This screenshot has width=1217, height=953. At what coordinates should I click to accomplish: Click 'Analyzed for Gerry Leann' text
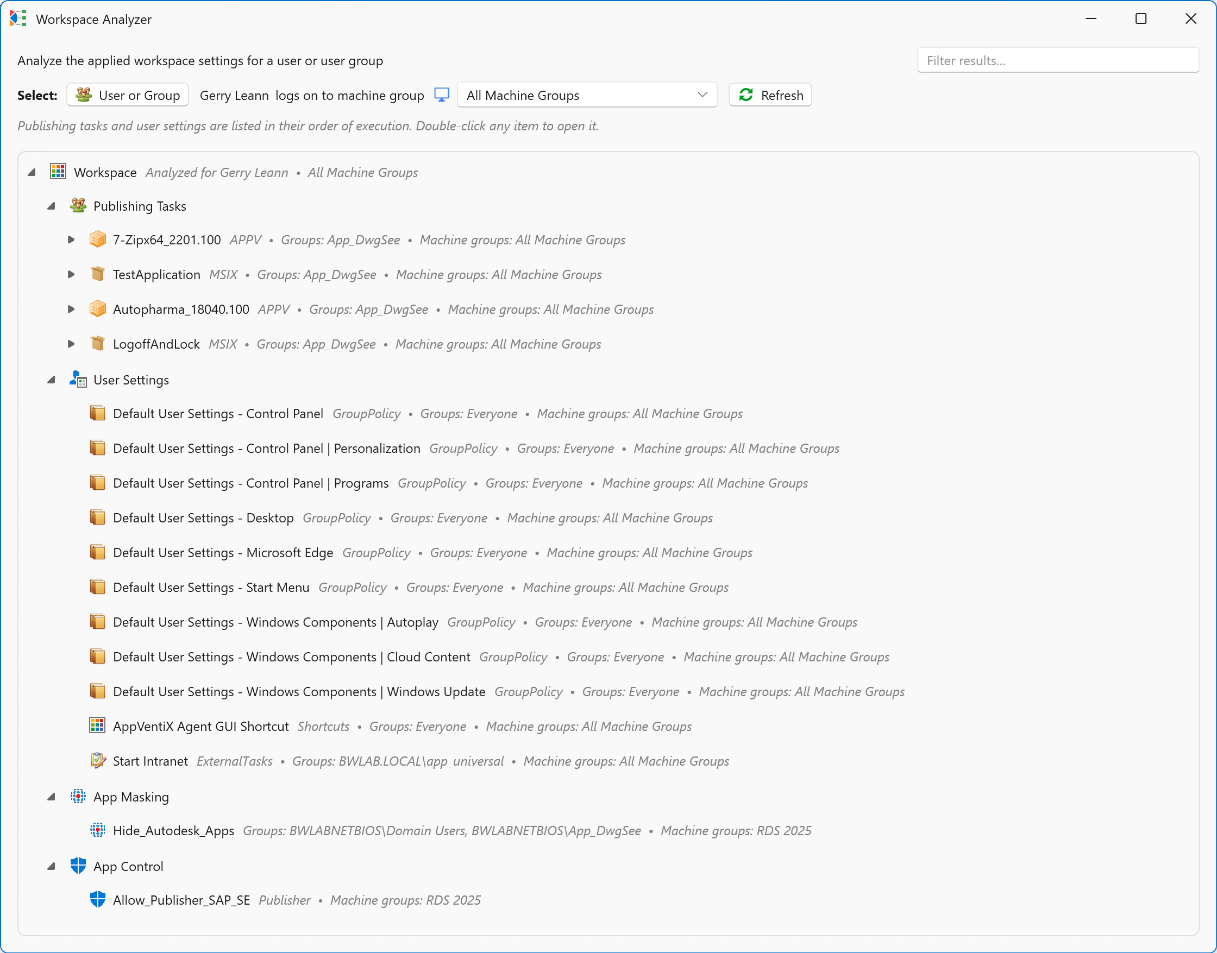[217, 172]
